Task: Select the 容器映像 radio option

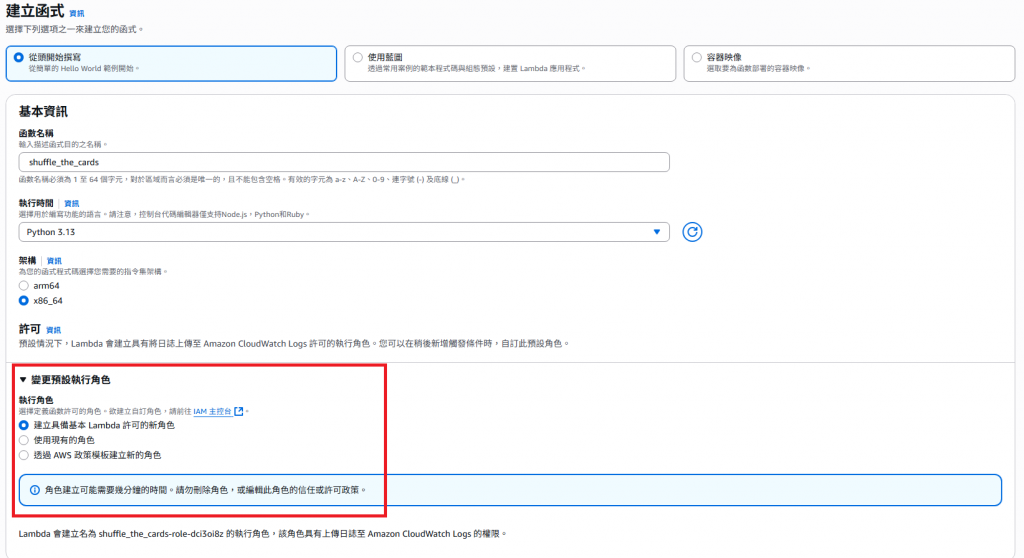Action: coord(697,57)
